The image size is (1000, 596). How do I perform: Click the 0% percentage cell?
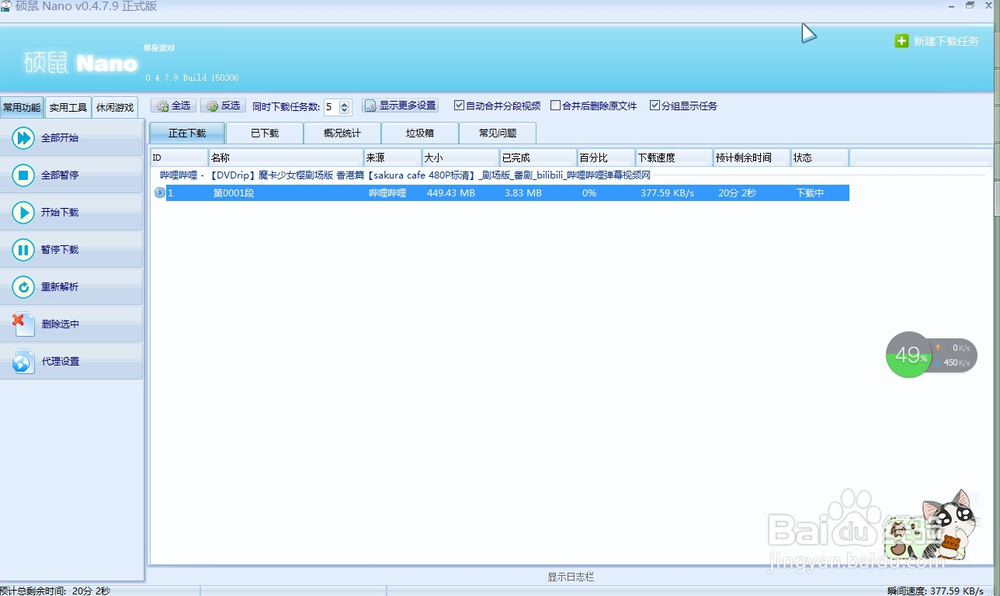pyautogui.click(x=589, y=193)
